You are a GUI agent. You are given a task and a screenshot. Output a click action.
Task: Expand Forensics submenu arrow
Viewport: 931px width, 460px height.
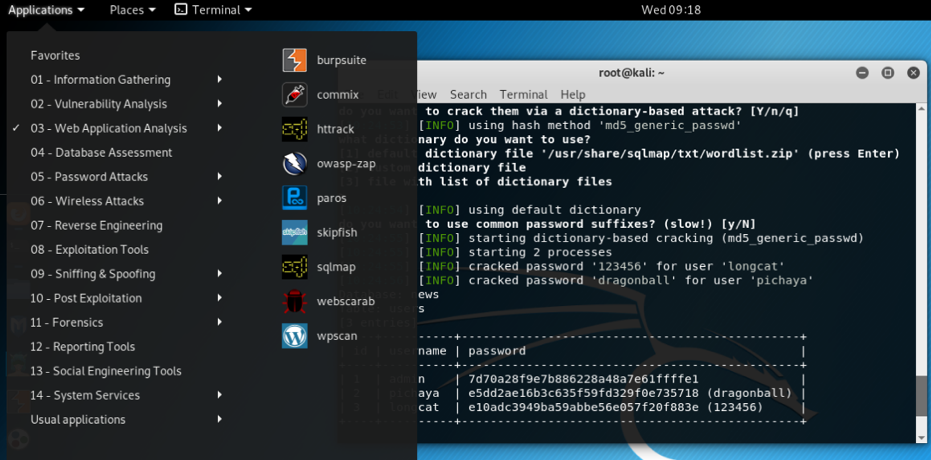[220, 323]
